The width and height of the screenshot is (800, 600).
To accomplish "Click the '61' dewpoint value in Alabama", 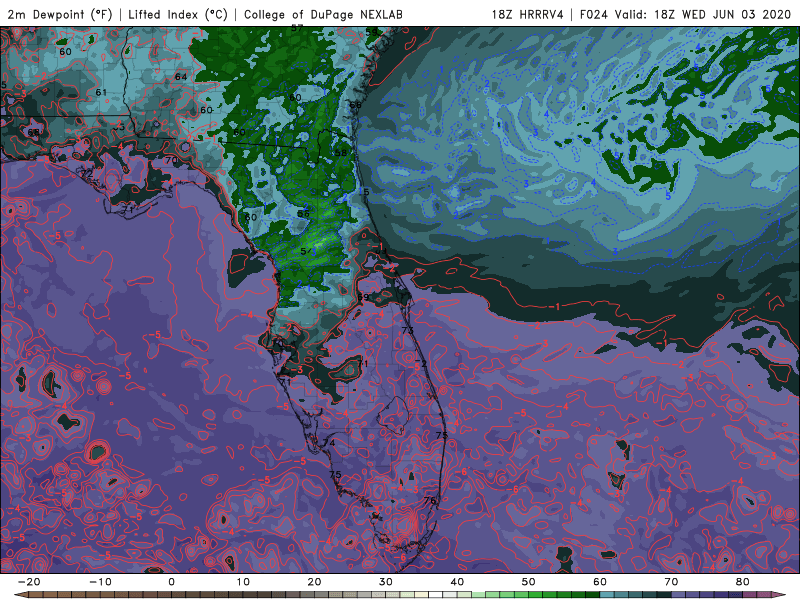I will tap(101, 92).
